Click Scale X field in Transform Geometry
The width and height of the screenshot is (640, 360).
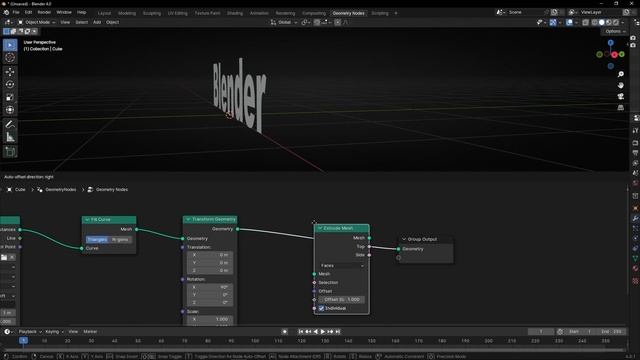[x=210, y=319]
